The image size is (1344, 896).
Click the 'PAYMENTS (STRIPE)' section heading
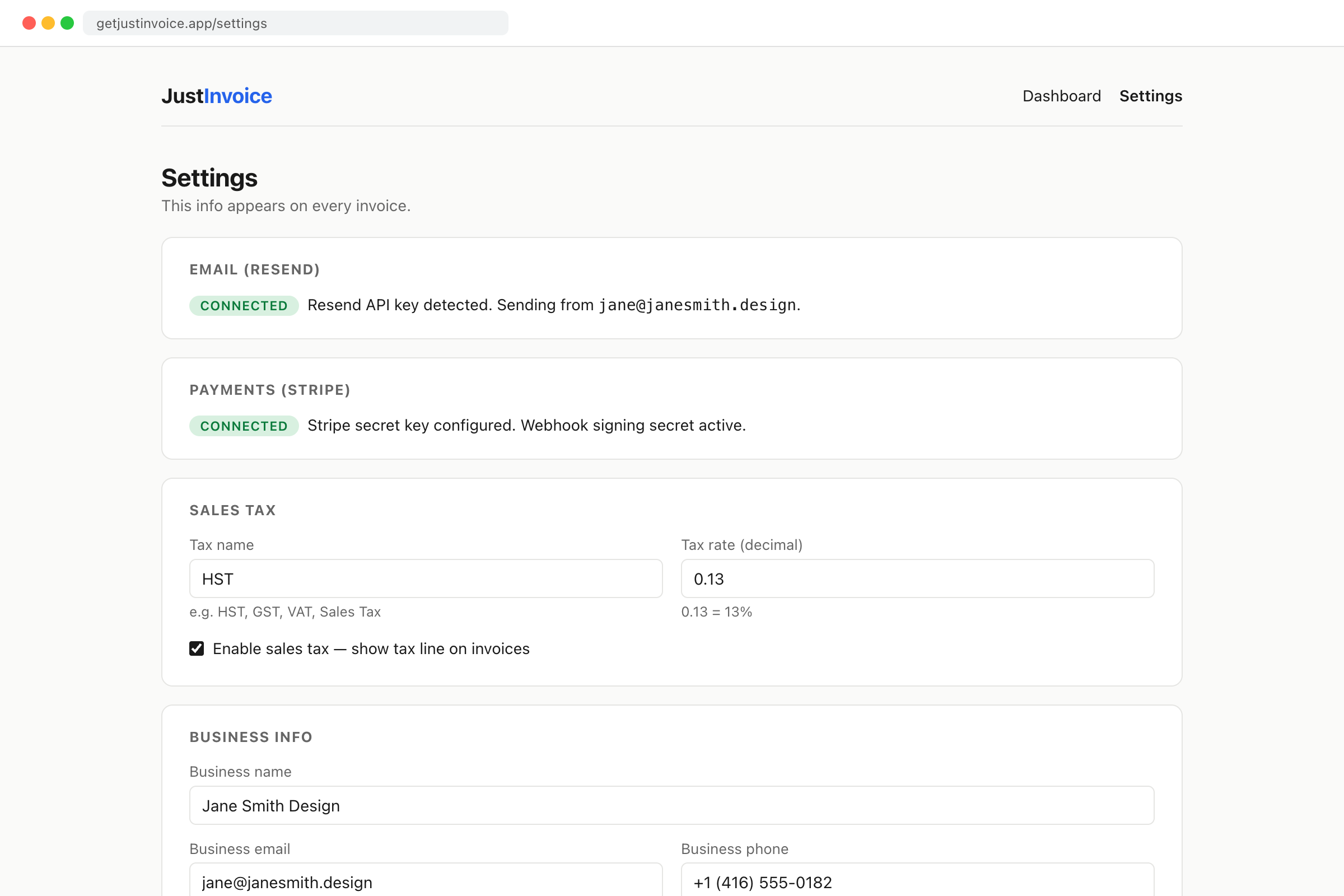[x=270, y=390]
